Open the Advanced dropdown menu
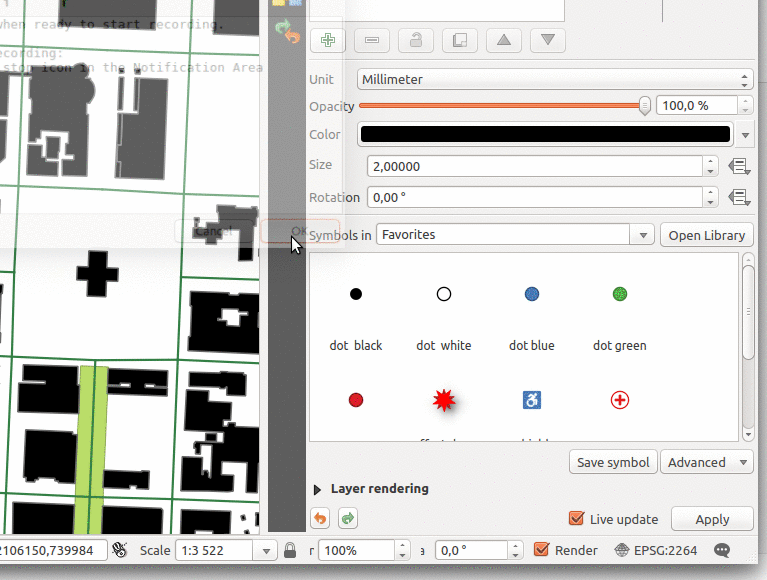The image size is (767, 580). 706,462
